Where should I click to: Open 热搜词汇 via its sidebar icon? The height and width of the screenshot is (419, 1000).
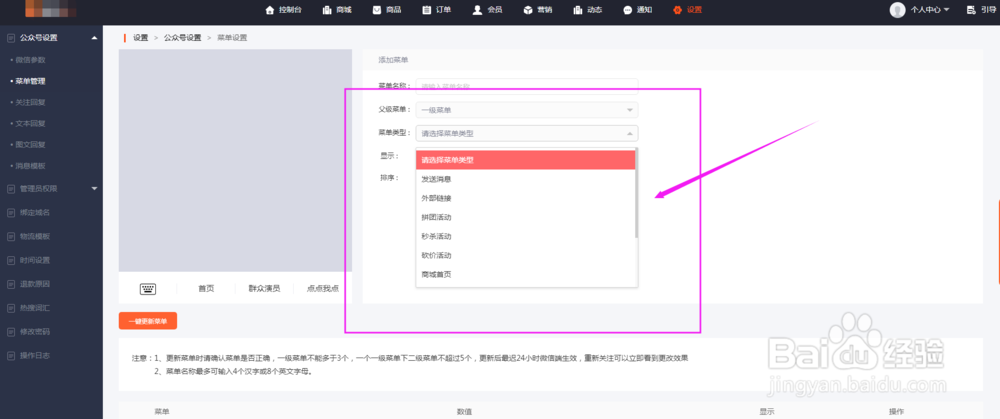point(11,307)
